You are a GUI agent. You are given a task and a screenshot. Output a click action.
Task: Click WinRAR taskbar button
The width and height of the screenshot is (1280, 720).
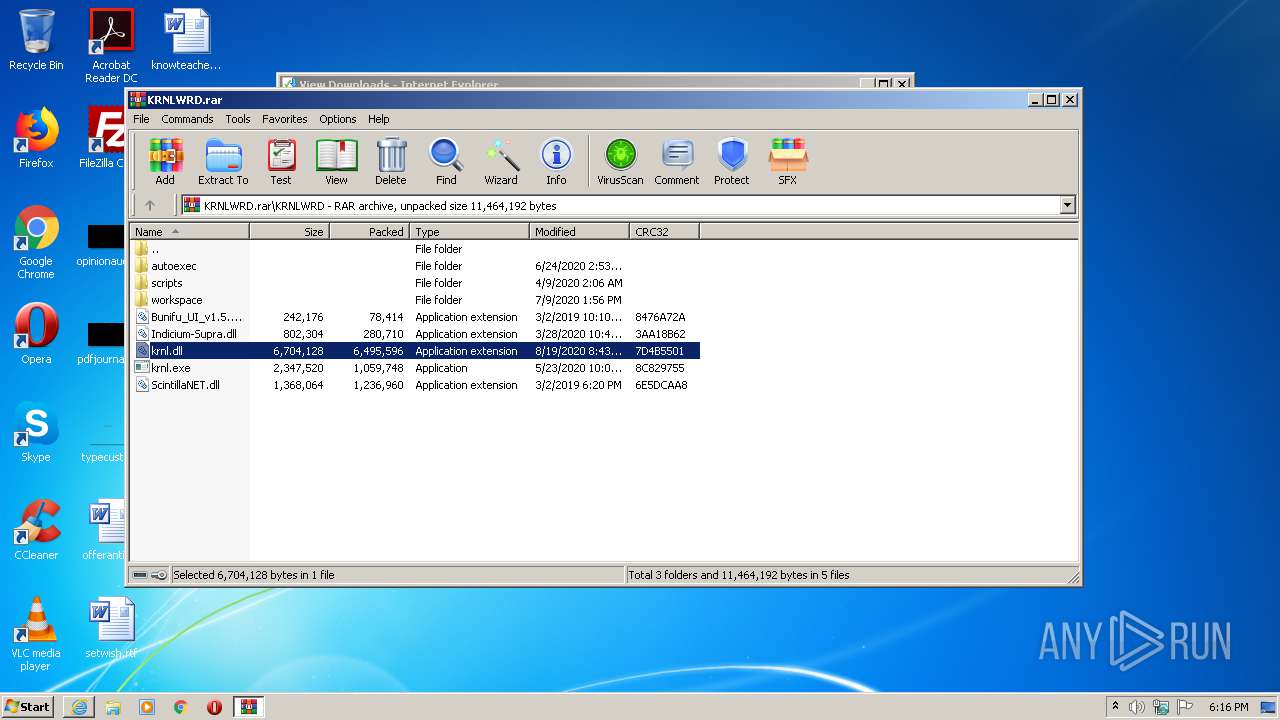pyautogui.click(x=249, y=707)
